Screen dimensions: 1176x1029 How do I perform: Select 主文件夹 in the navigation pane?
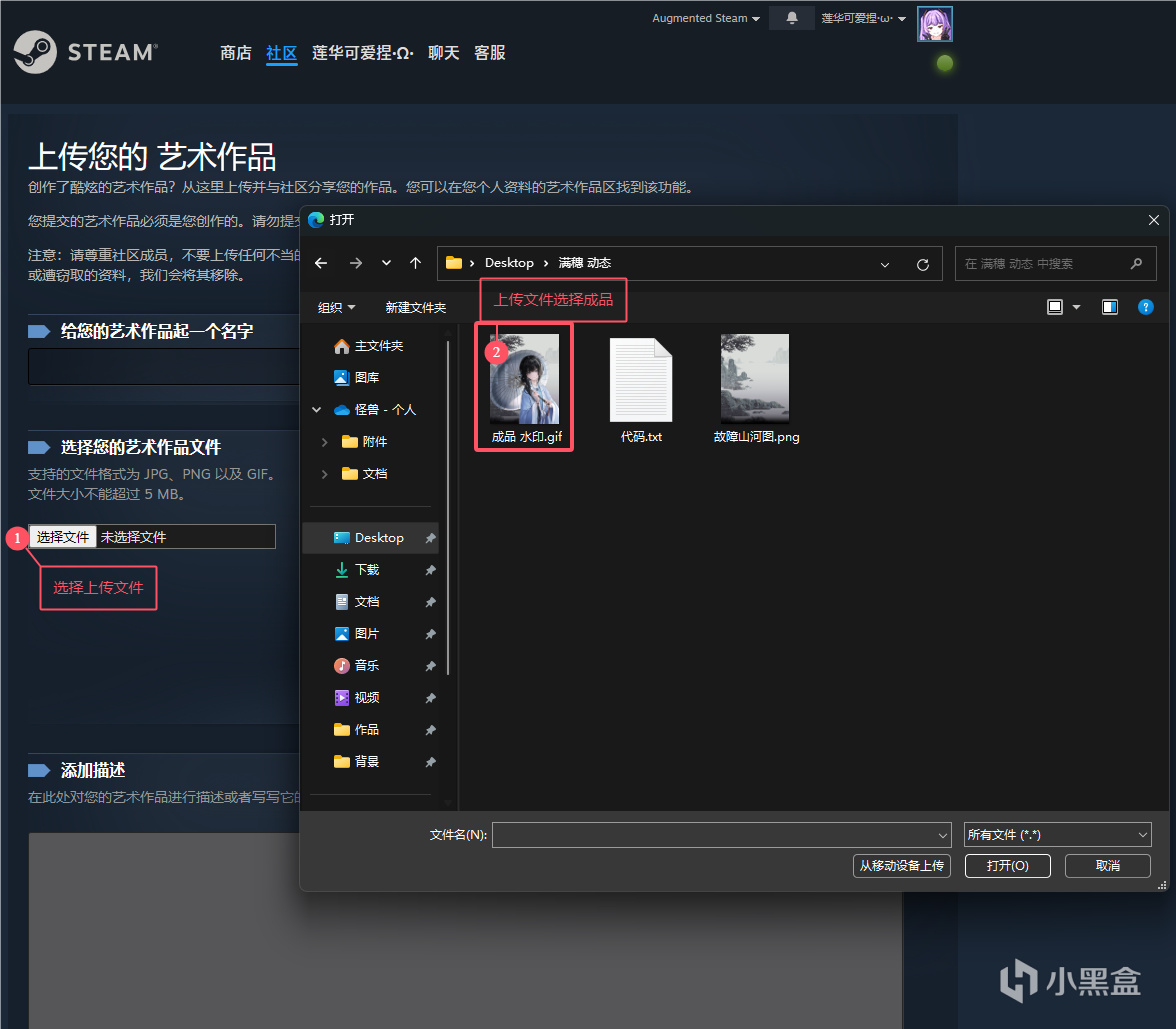click(369, 346)
